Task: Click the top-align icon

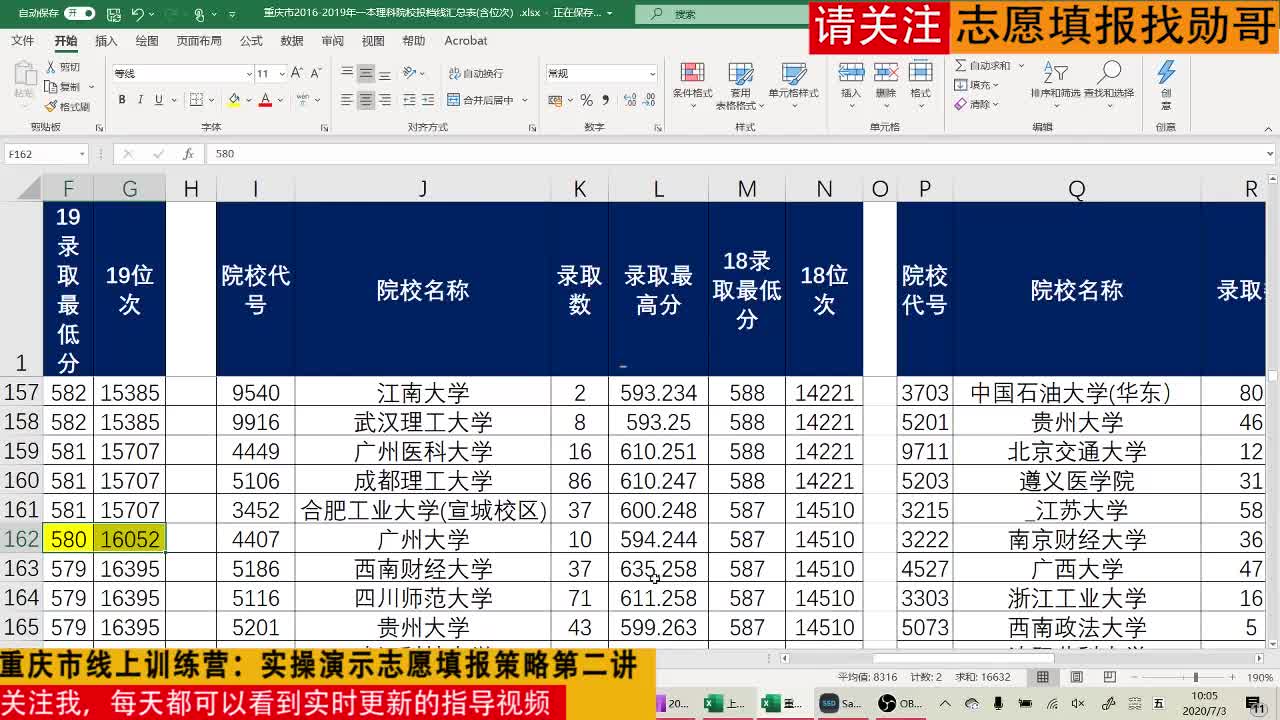Action: [x=347, y=73]
